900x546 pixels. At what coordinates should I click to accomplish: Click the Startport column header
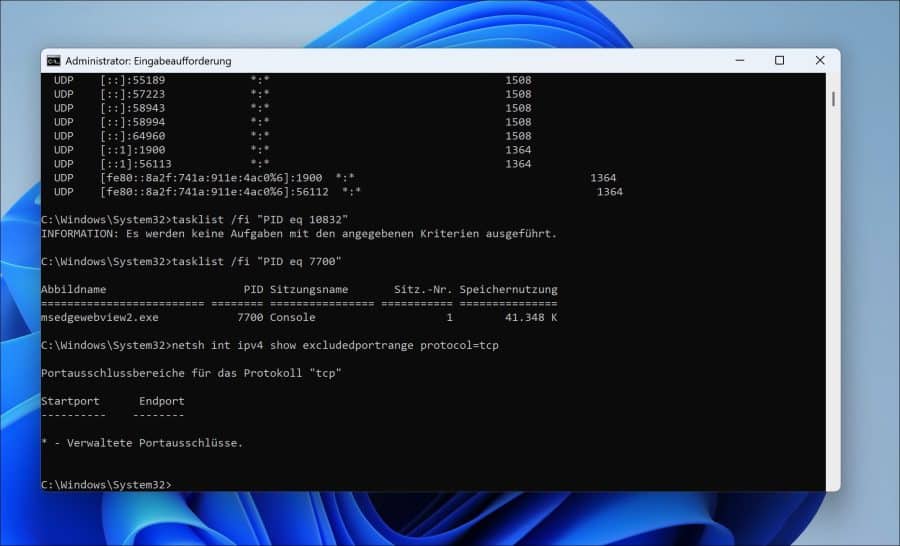pyautogui.click(x=72, y=401)
